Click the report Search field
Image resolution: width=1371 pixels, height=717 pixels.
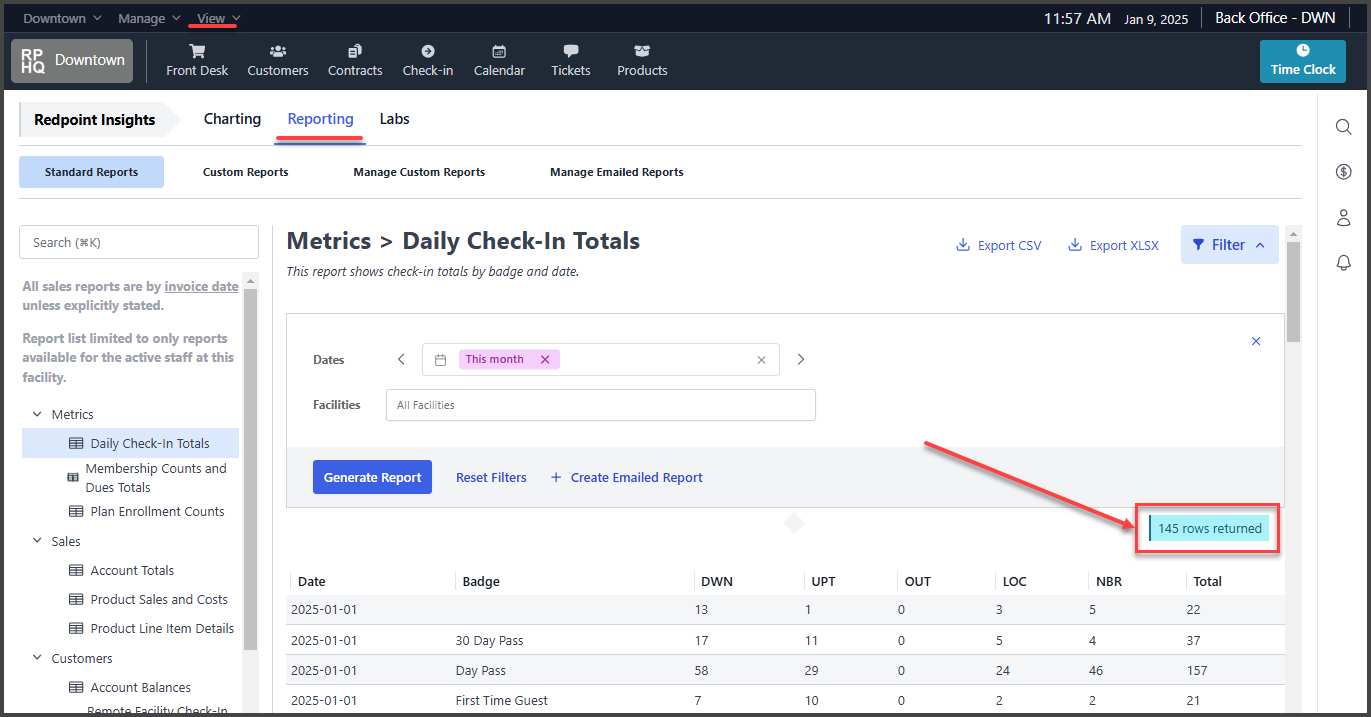(139, 242)
